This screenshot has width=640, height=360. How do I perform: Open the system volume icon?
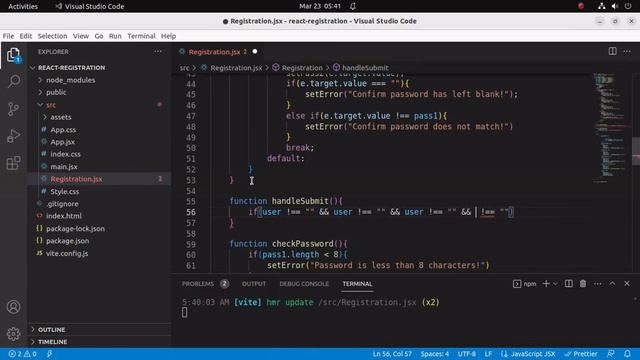[x=615, y=6]
